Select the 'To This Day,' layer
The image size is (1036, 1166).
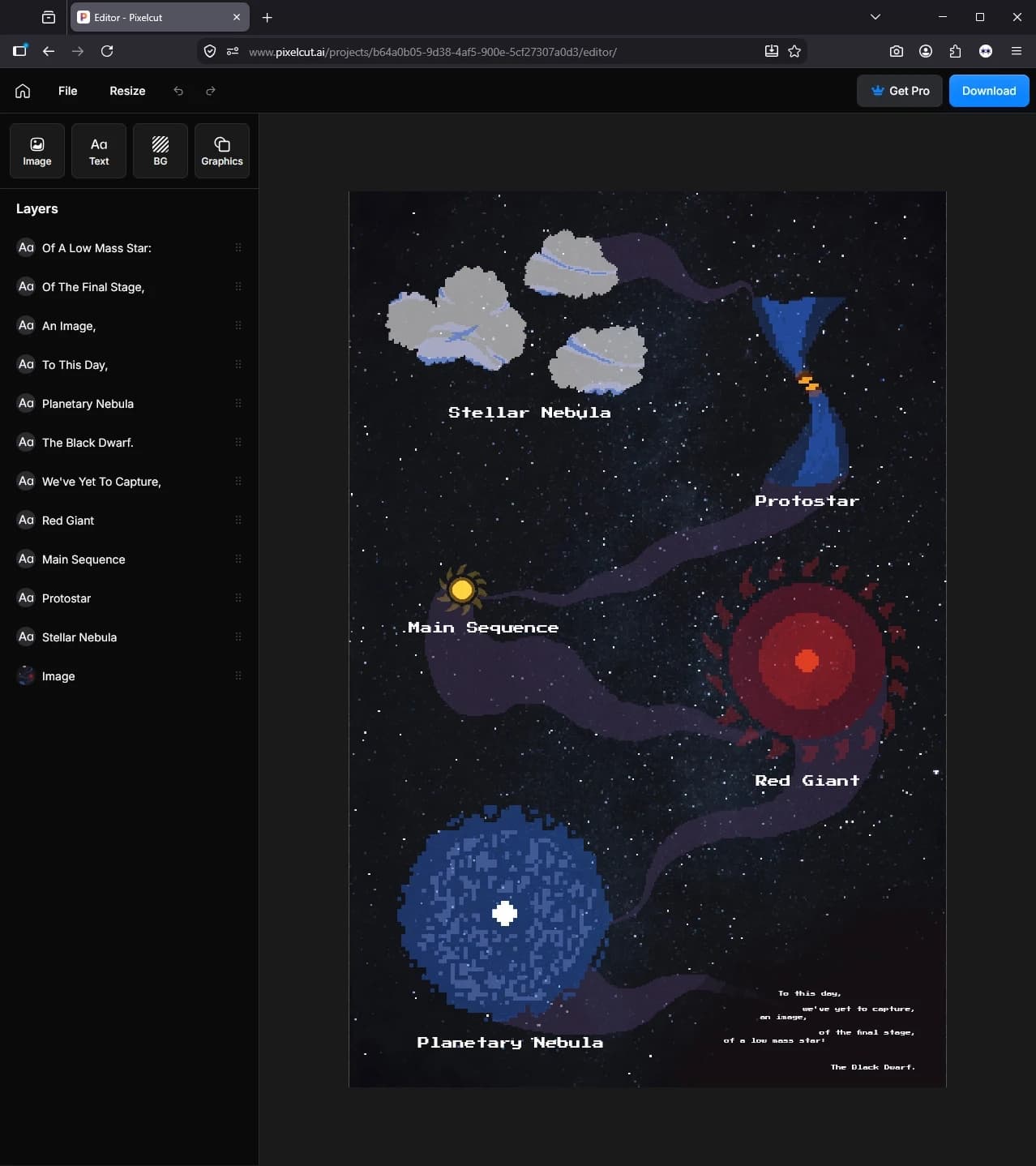[x=130, y=364]
